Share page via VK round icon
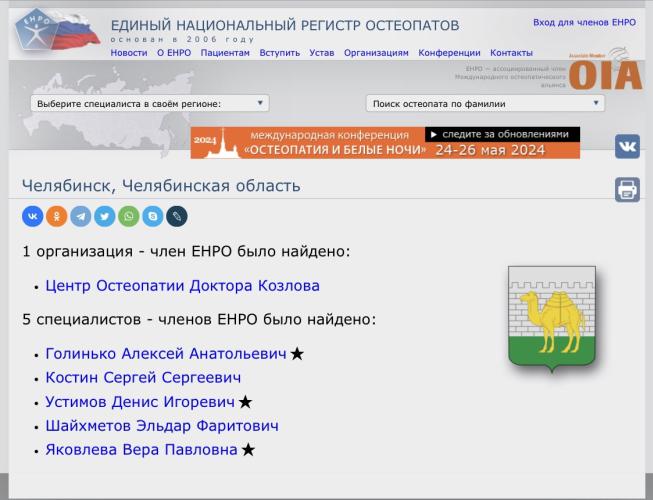 pyautogui.click(x=32, y=216)
